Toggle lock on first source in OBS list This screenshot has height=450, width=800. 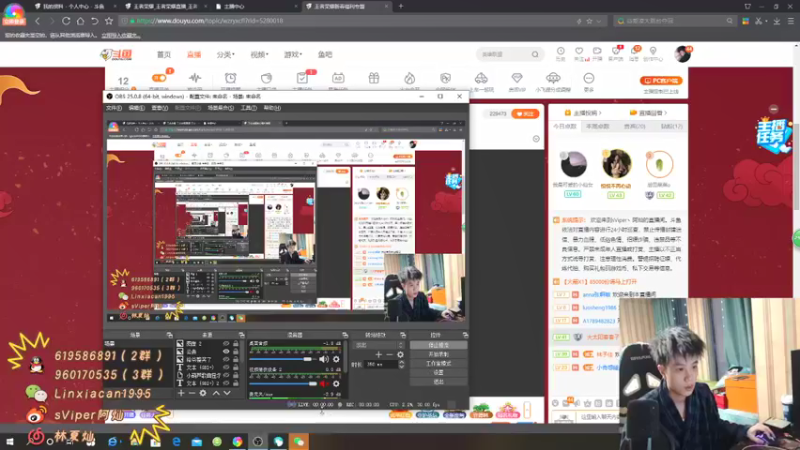click(236, 343)
